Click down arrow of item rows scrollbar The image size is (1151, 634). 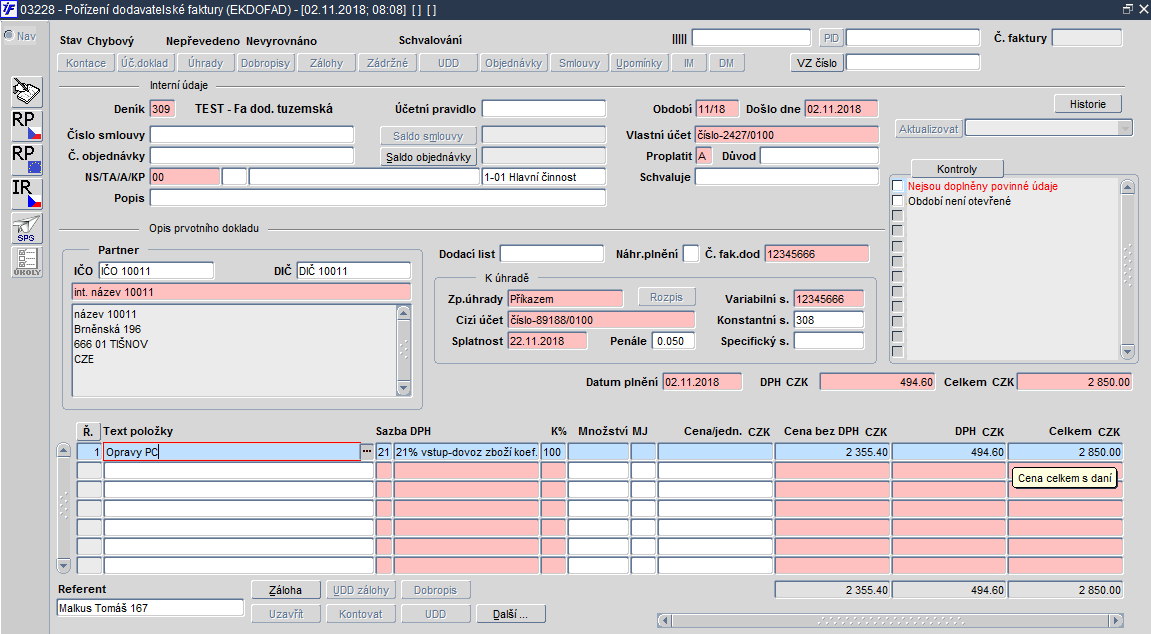[x=63, y=565]
